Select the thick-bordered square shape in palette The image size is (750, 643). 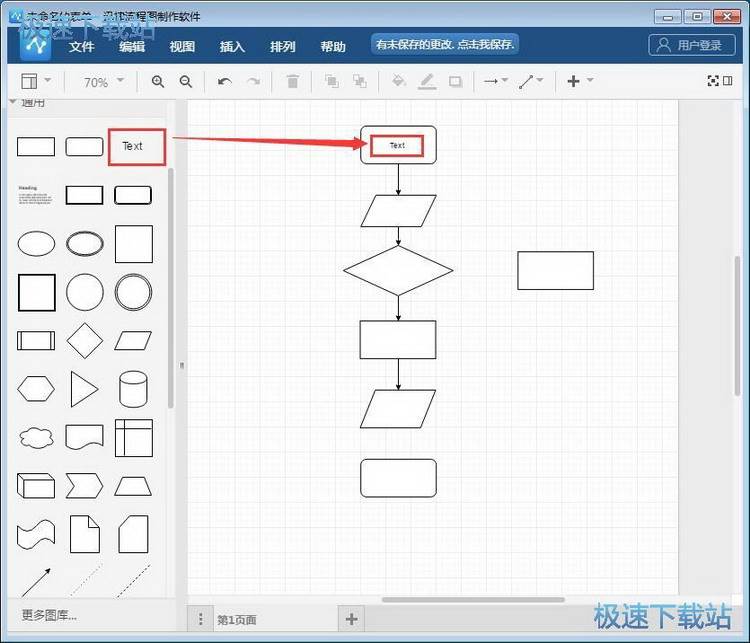coord(37,292)
